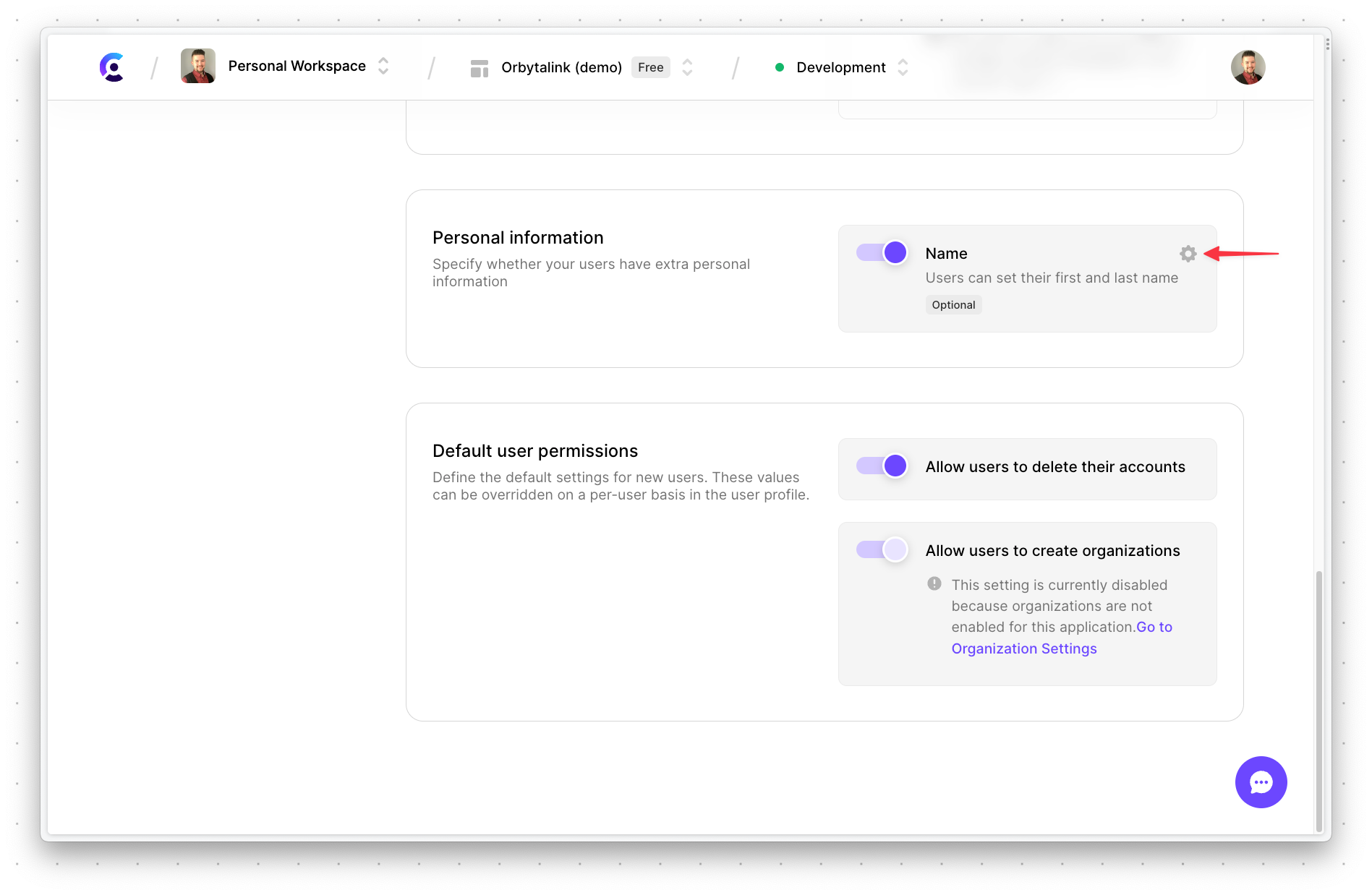This screenshot has width=1372, height=895.
Task: Click the Free plan badge
Action: click(650, 67)
